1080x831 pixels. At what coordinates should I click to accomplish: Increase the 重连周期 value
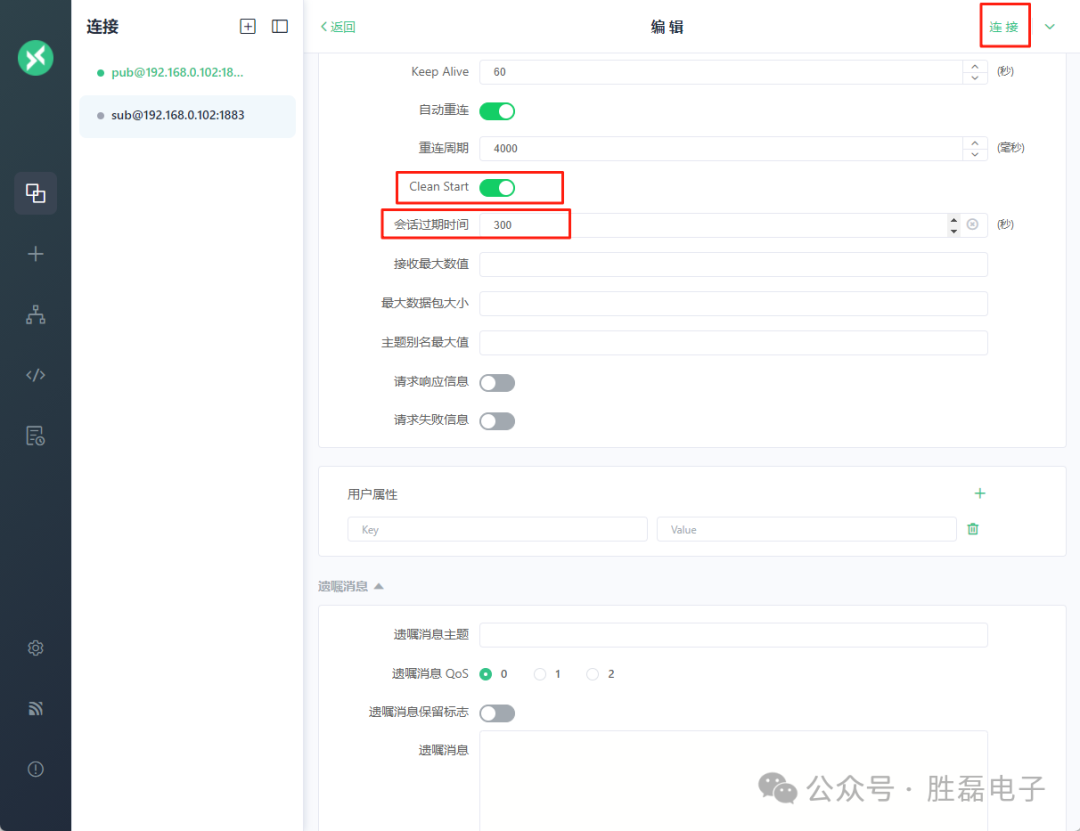975,143
